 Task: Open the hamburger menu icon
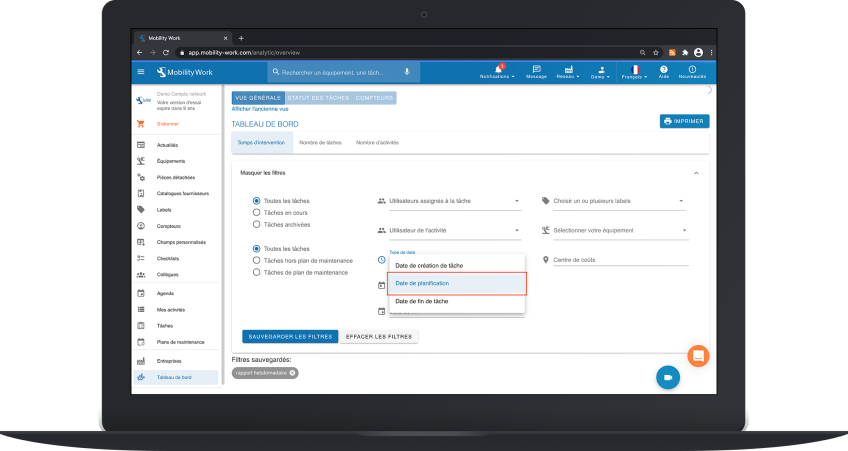[x=141, y=72]
